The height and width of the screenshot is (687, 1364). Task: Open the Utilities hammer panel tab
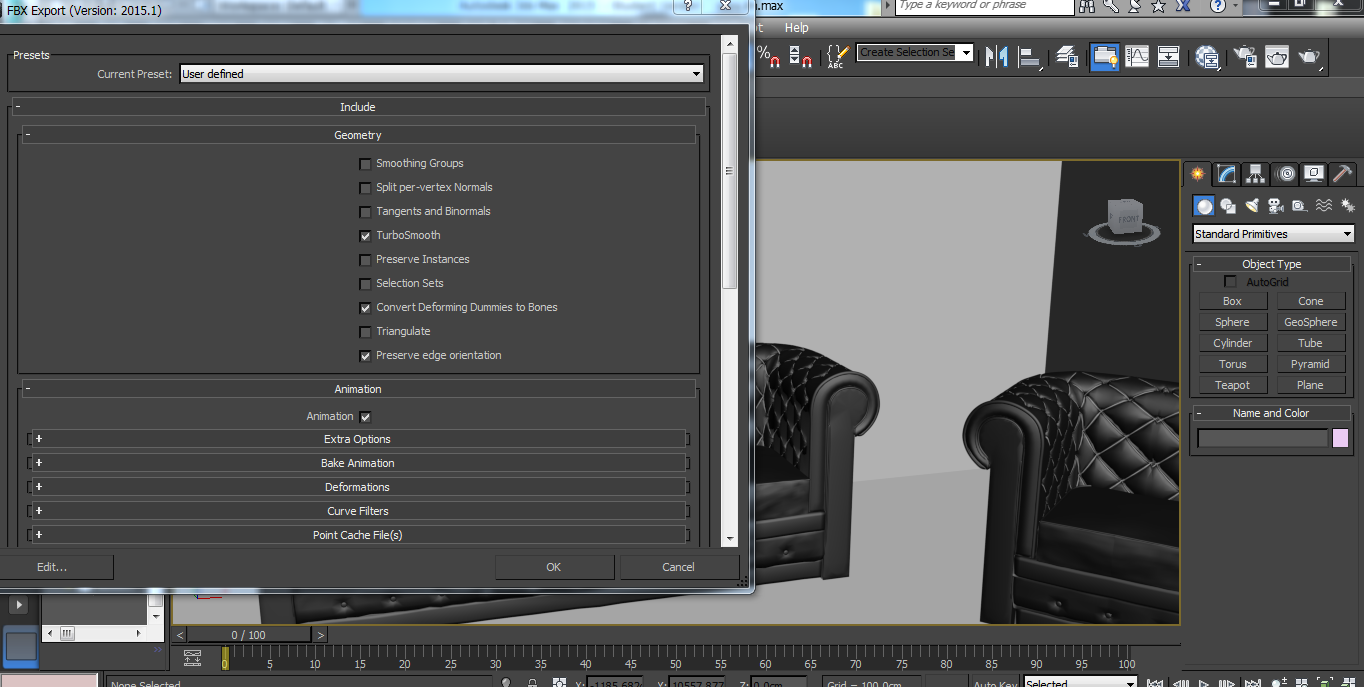coord(1343,174)
